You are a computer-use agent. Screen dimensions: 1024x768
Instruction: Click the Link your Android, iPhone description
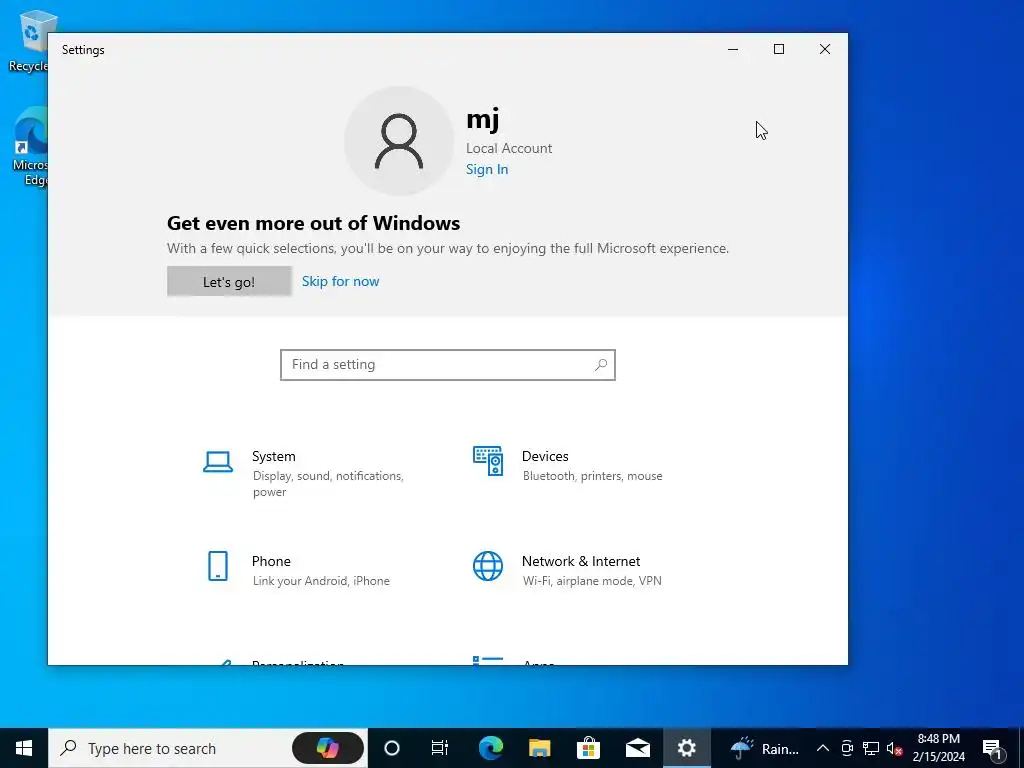(x=321, y=581)
